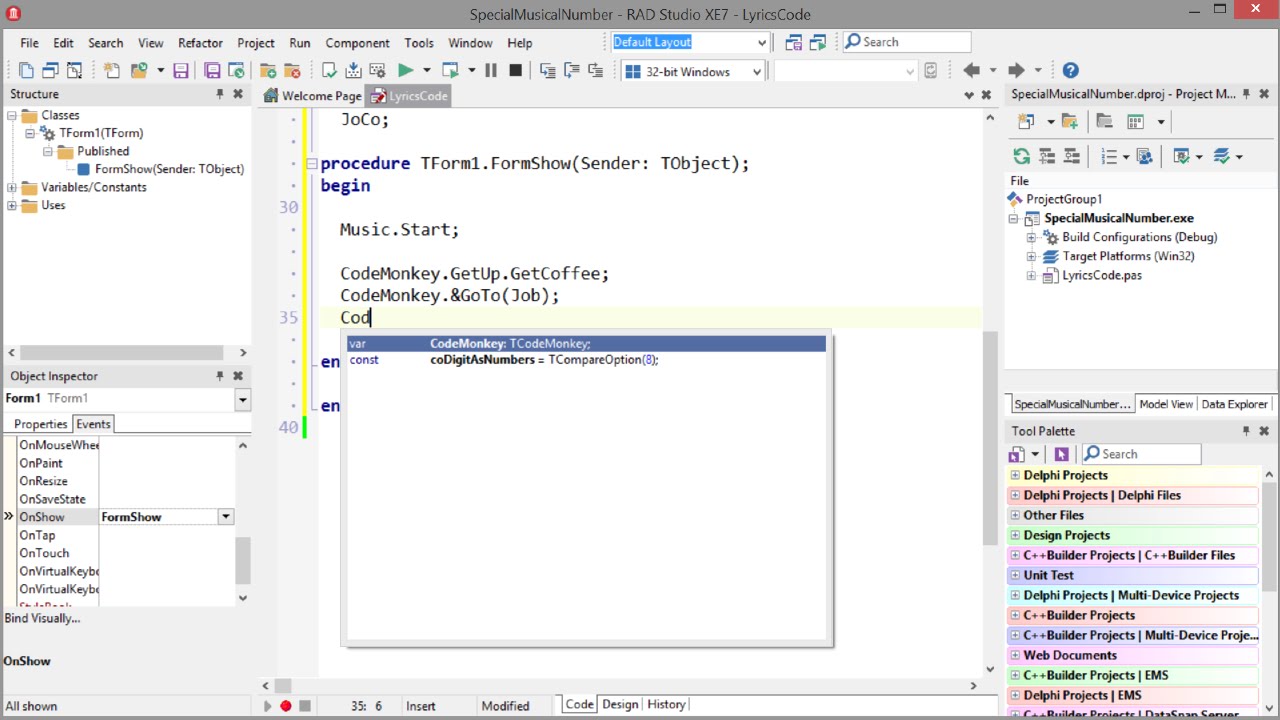The height and width of the screenshot is (720, 1280).
Task: Open the Default Layout dropdown
Action: pos(762,42)
